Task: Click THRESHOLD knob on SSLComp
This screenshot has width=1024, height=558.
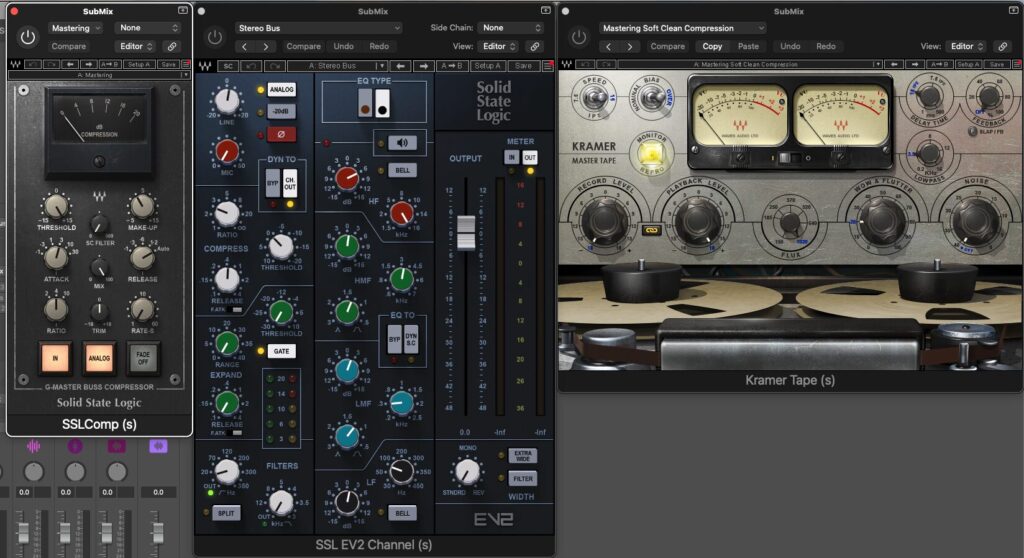Action: point(56,206)
